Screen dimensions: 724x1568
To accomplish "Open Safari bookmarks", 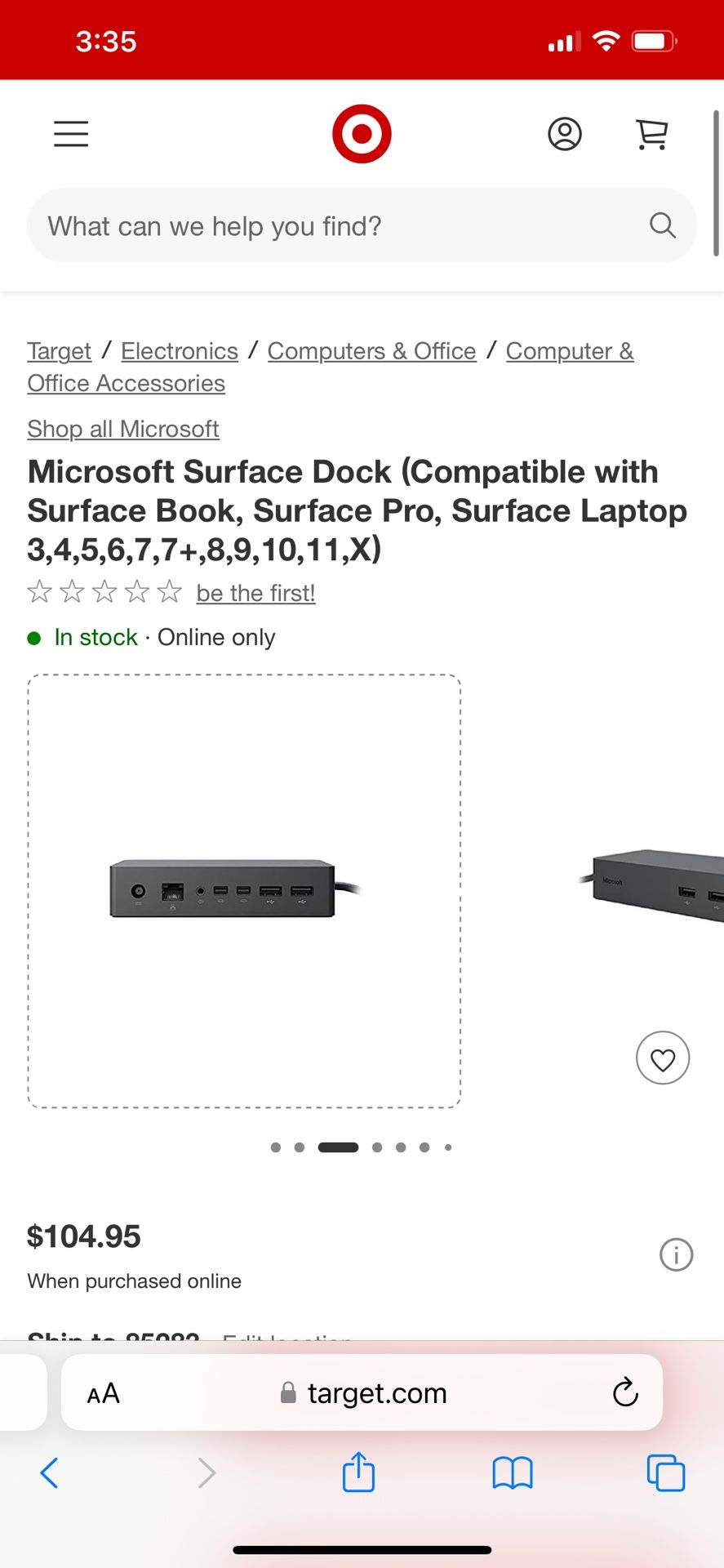I will (513, 1473).
